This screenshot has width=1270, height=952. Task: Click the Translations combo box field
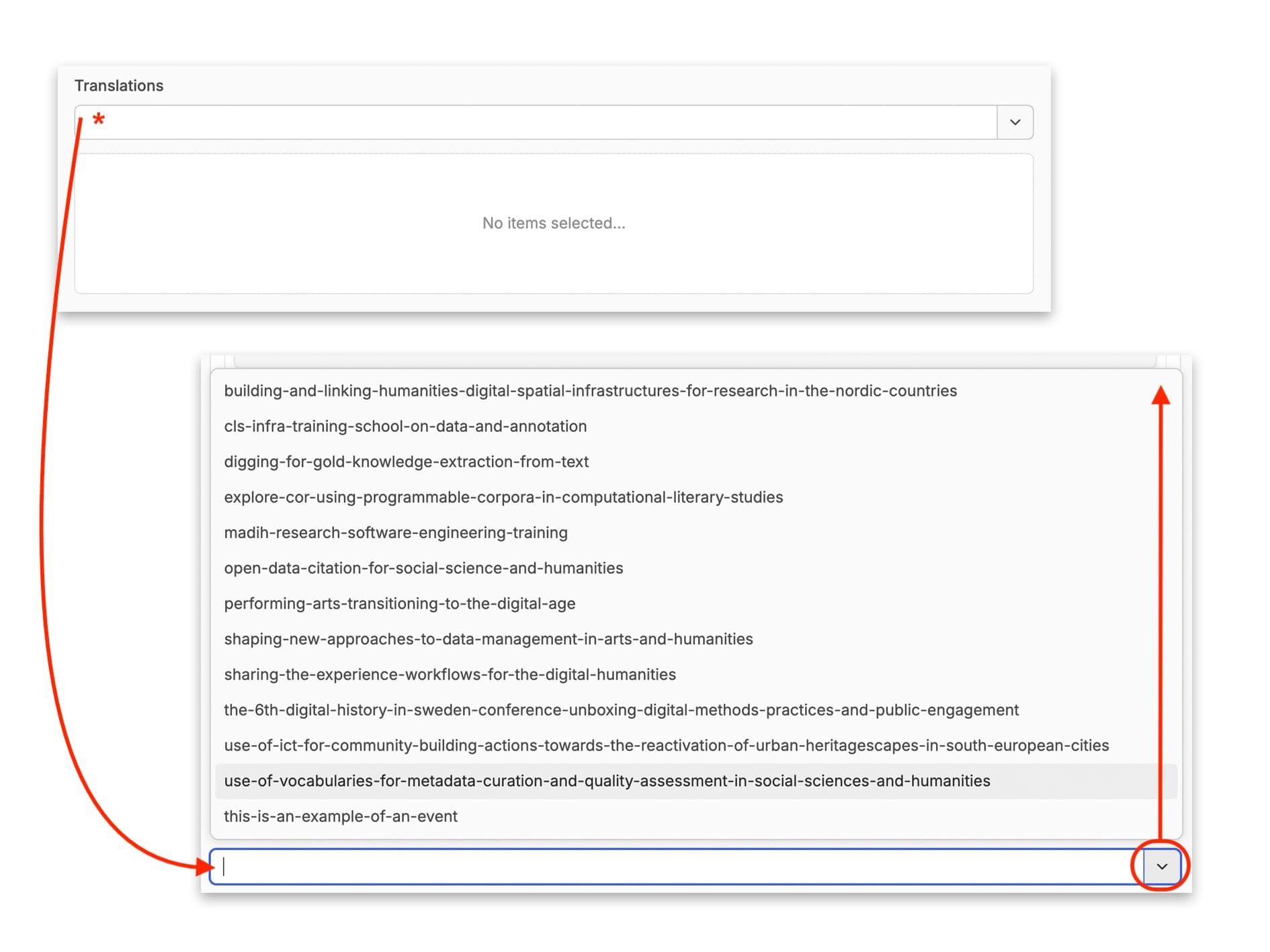[x=538, y=122]
